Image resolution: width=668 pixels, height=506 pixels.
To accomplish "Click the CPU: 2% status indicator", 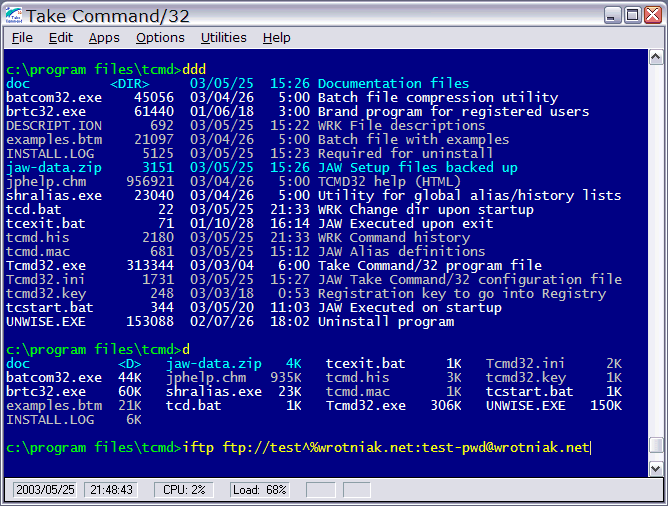I will point(184,490).
